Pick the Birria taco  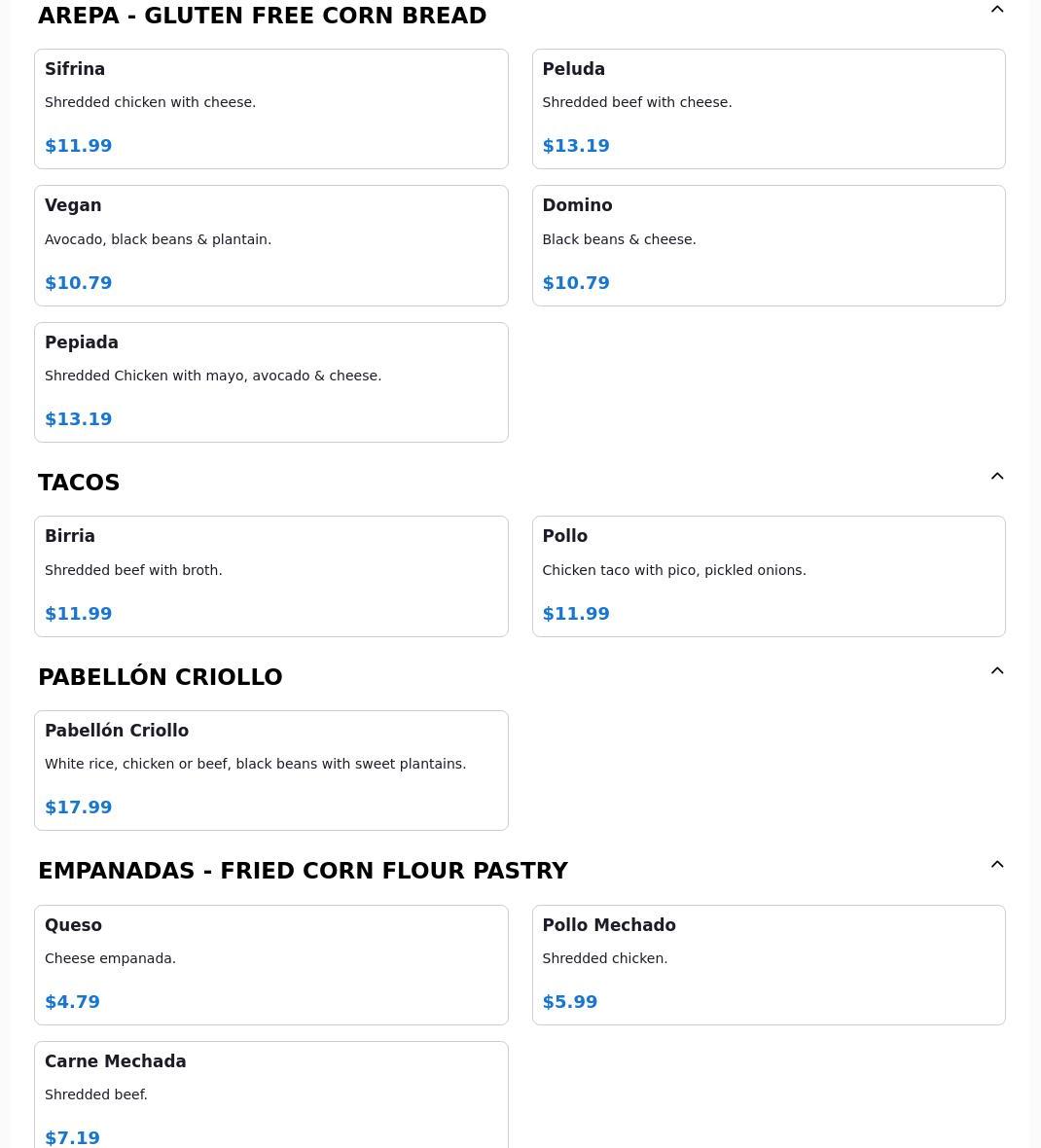pyautogui.click(x=270, y=576)
